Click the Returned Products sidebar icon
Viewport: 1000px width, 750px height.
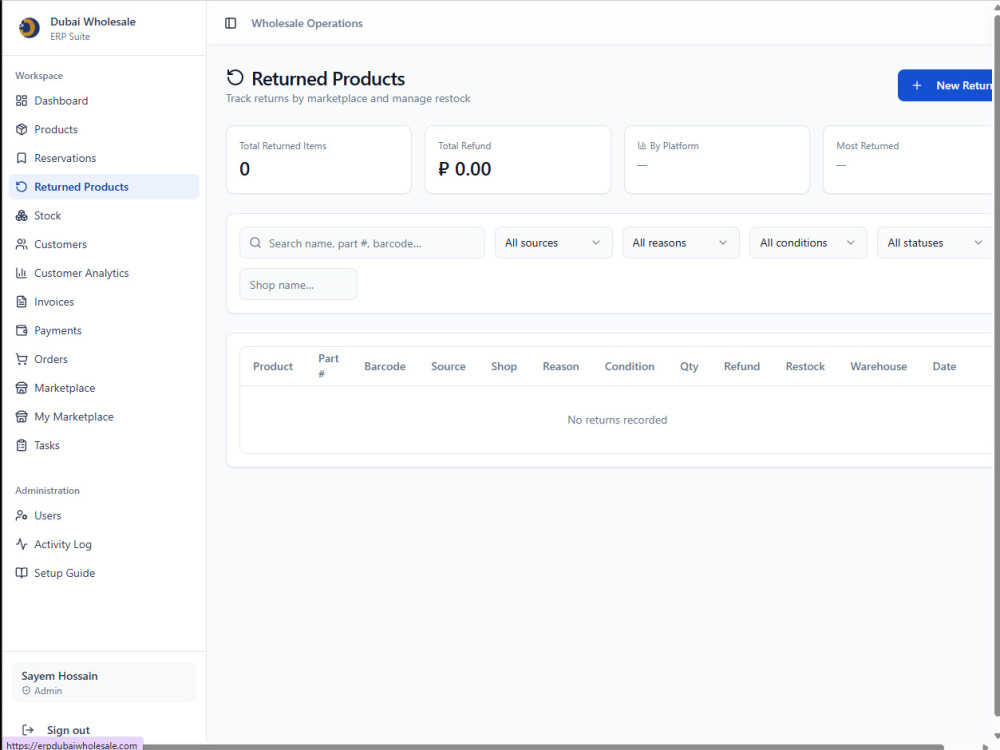point(22,187)
